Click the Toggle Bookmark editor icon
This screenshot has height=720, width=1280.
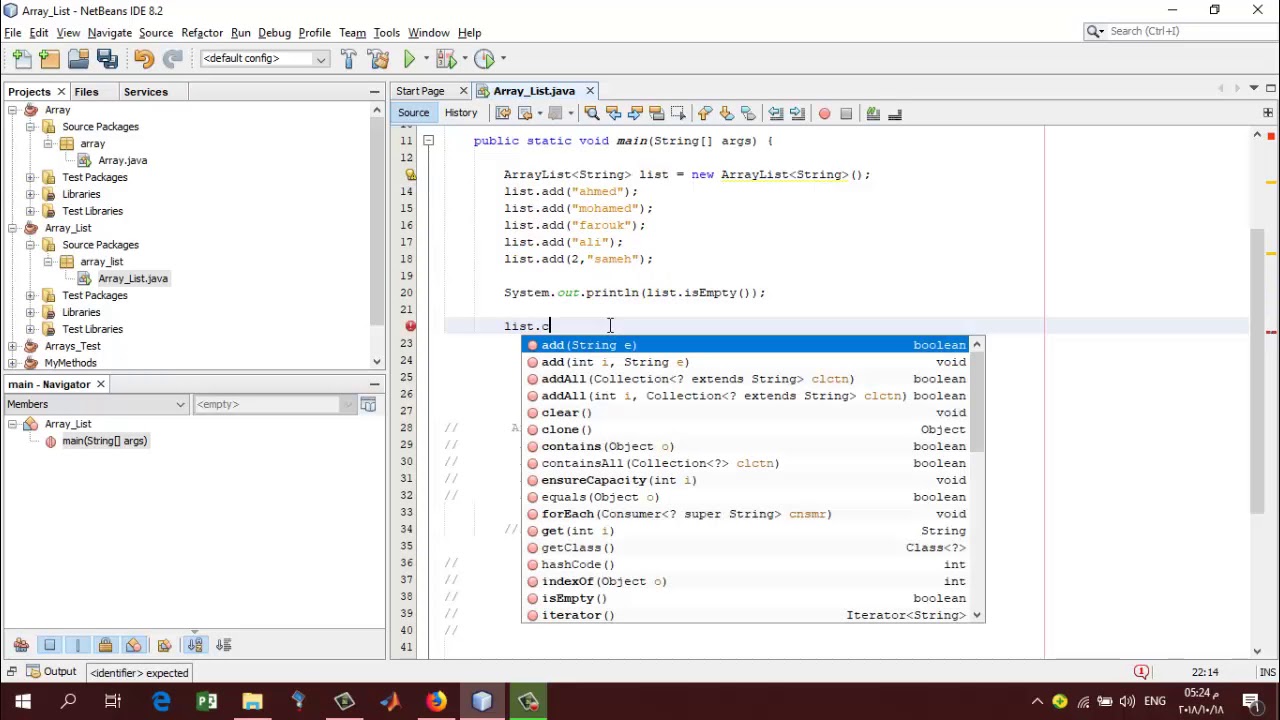click(x=749, y=114)
